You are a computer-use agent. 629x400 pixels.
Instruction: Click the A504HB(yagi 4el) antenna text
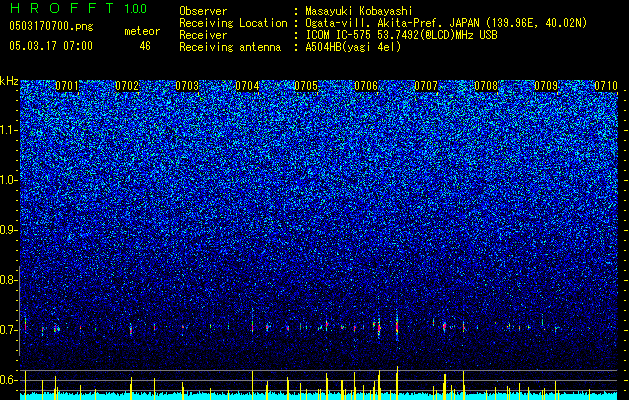(353, 47)
